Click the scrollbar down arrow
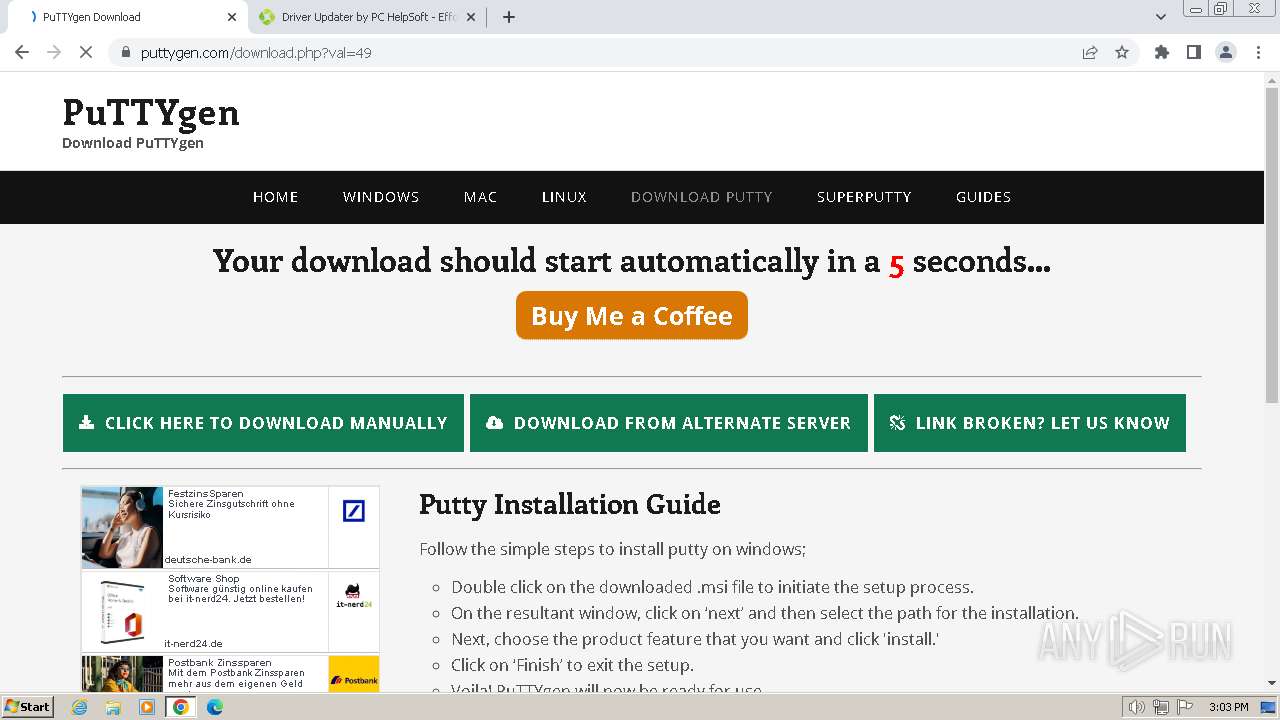This screenshot has width=1280, height=720. [x=1272, y=684]
